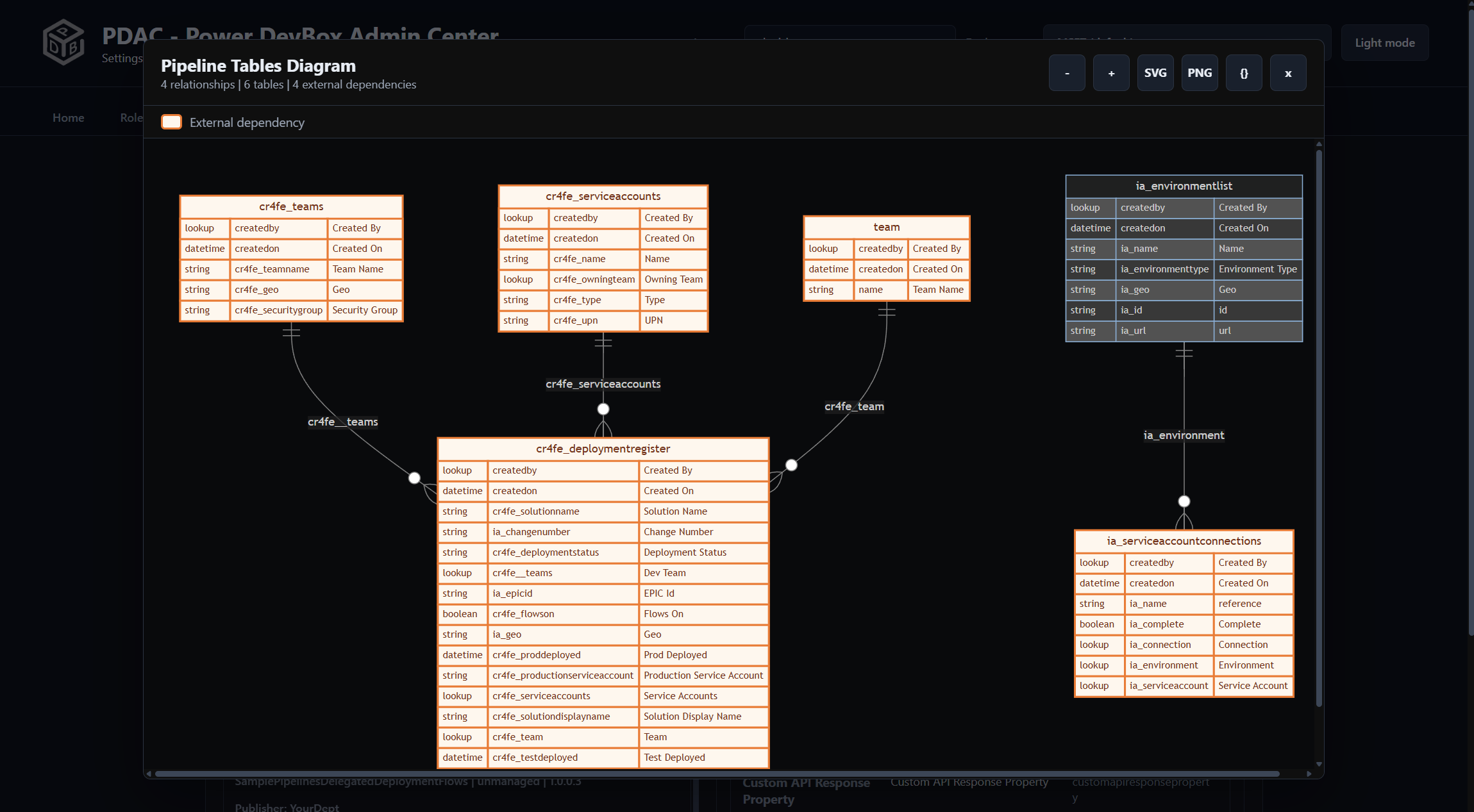Image resolution: width=1474 pixels, height=812 pixels.
Task: Click the circle marker on the cr4fe__teams connector
Action: 415,478
